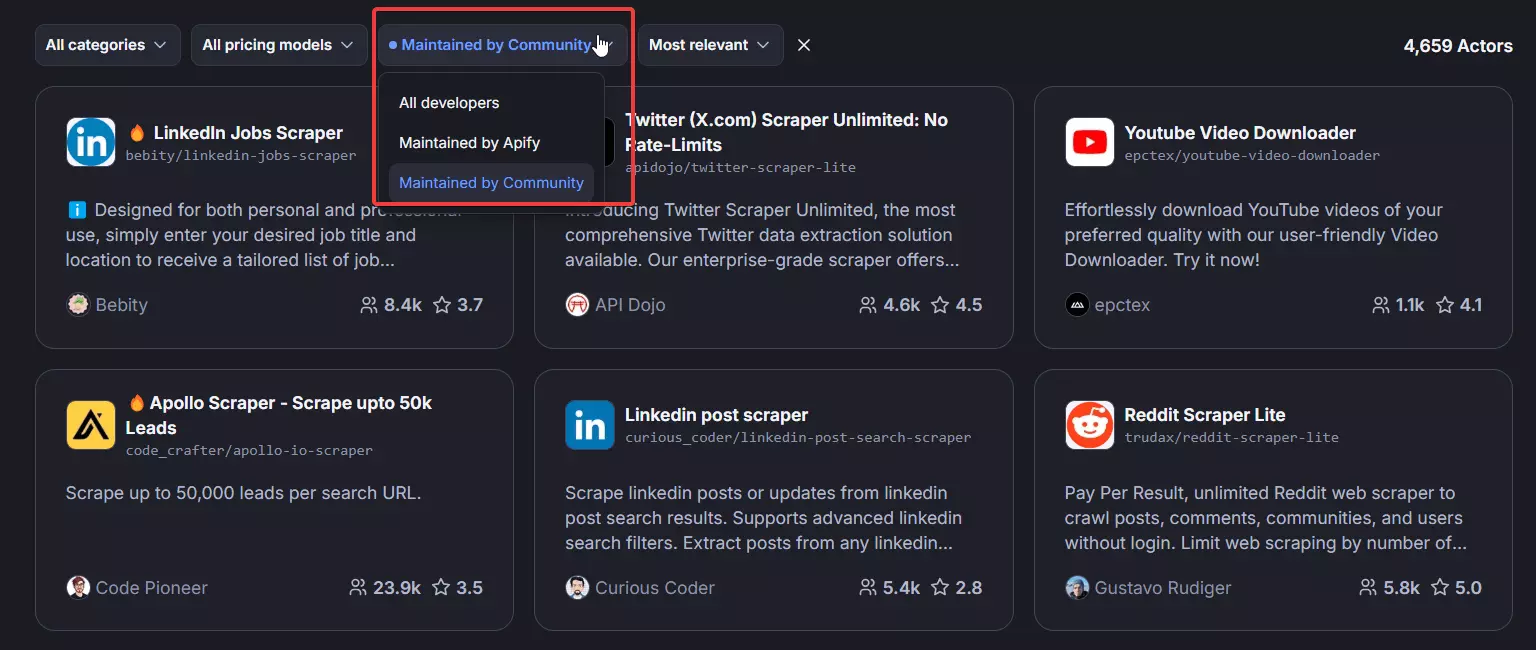The width and height of the screenshot is (1536, 650).
Task: Click the Apollo Scraper yellow logo icon
Action: coord(91,425)
